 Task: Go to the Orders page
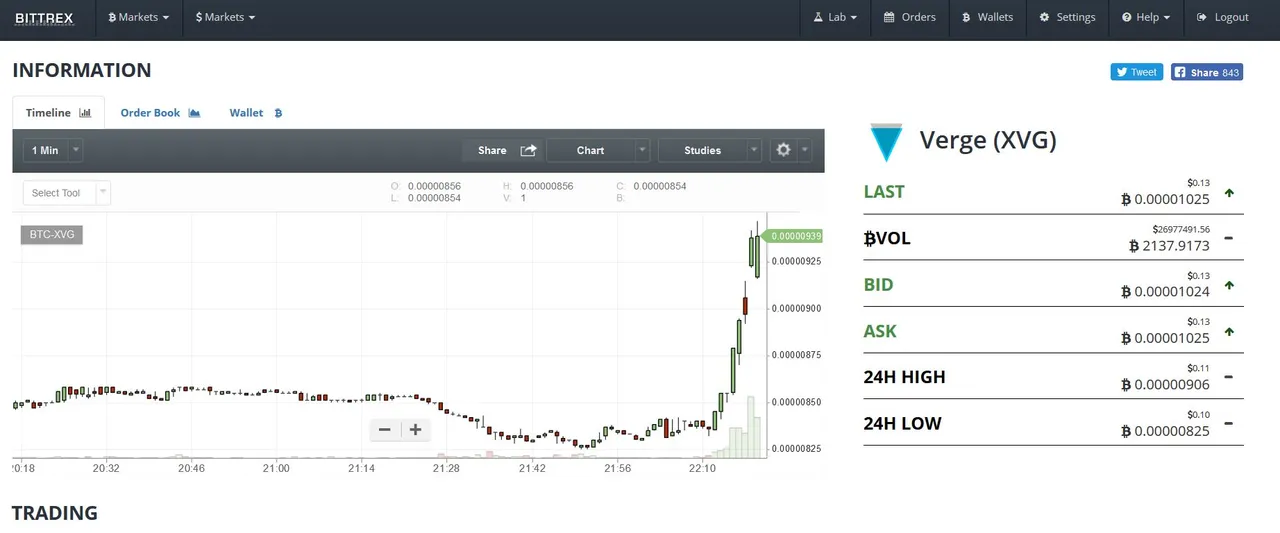point(909,17)
